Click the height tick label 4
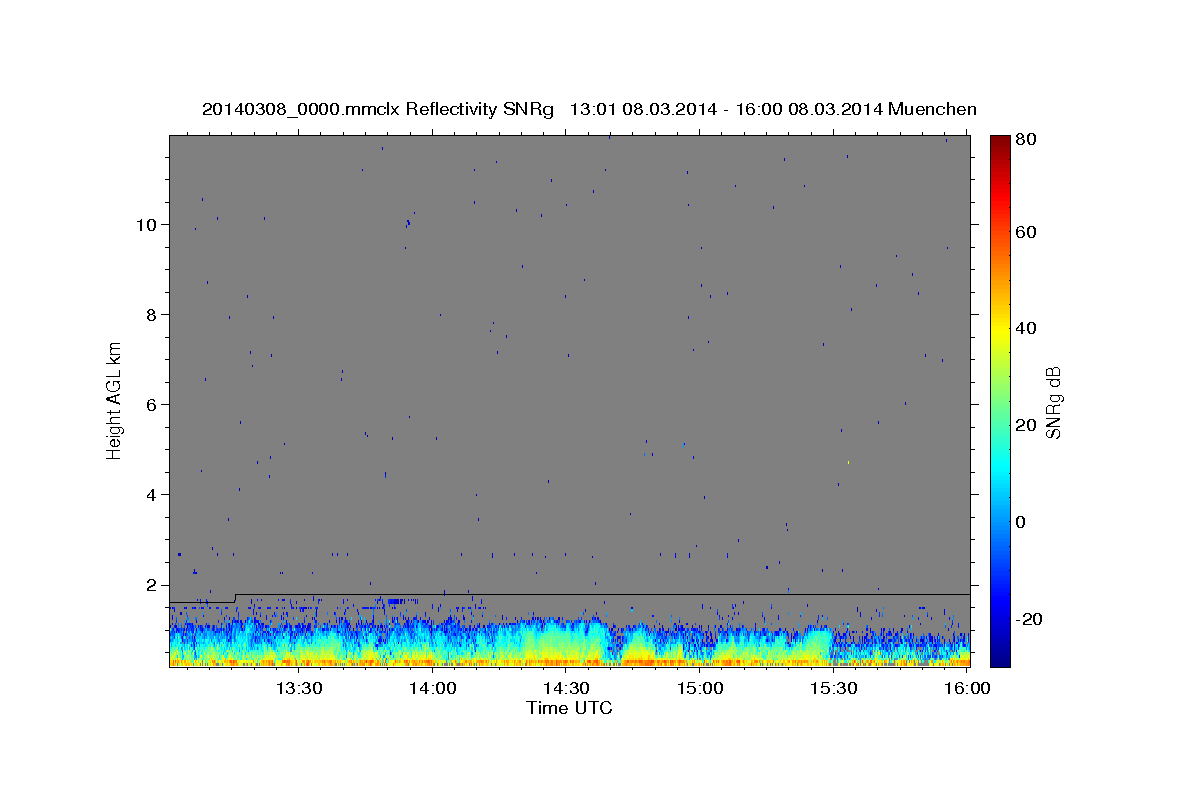This screenshot has width=1200, height=800. [151, 495]
